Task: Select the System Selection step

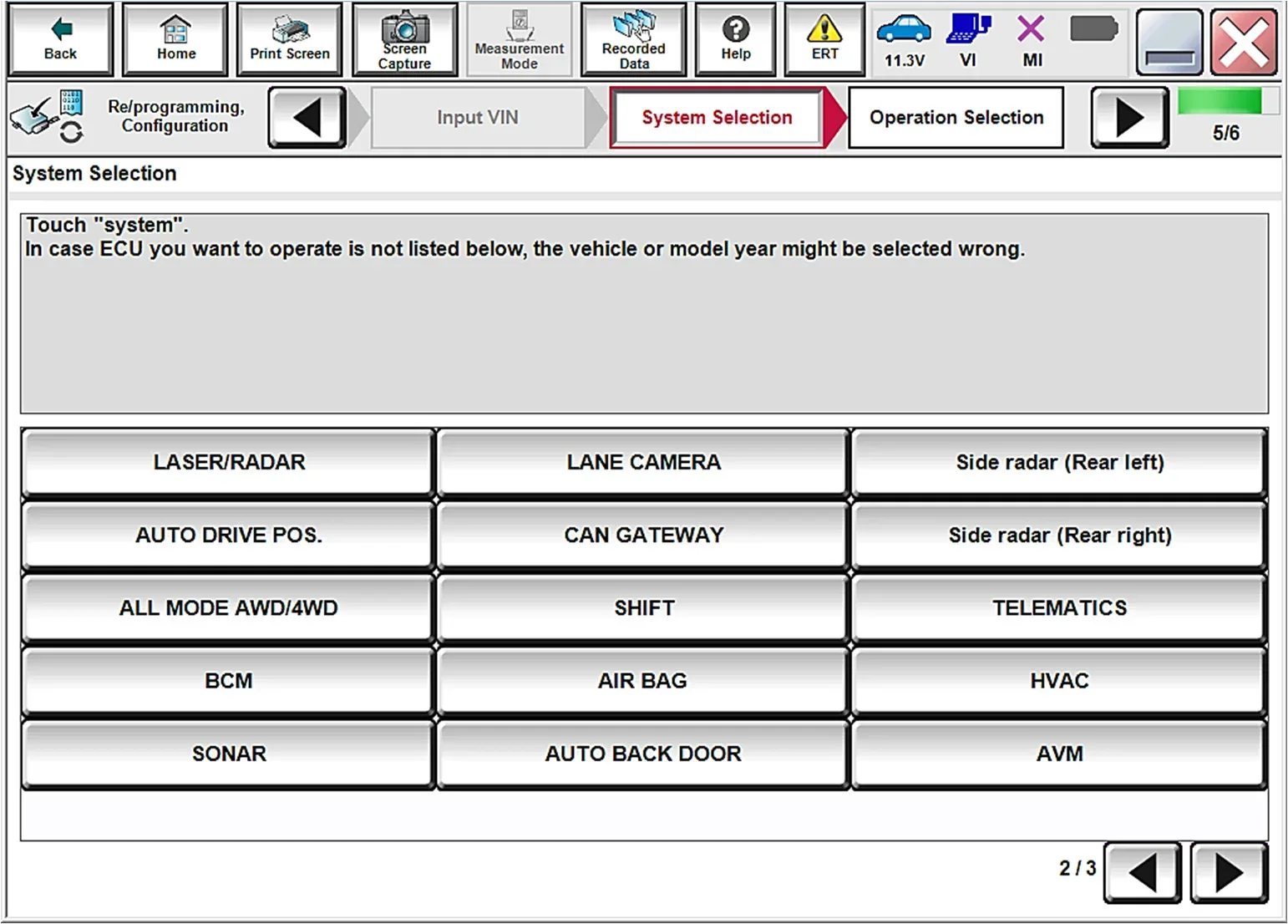Action: [717, 118]
